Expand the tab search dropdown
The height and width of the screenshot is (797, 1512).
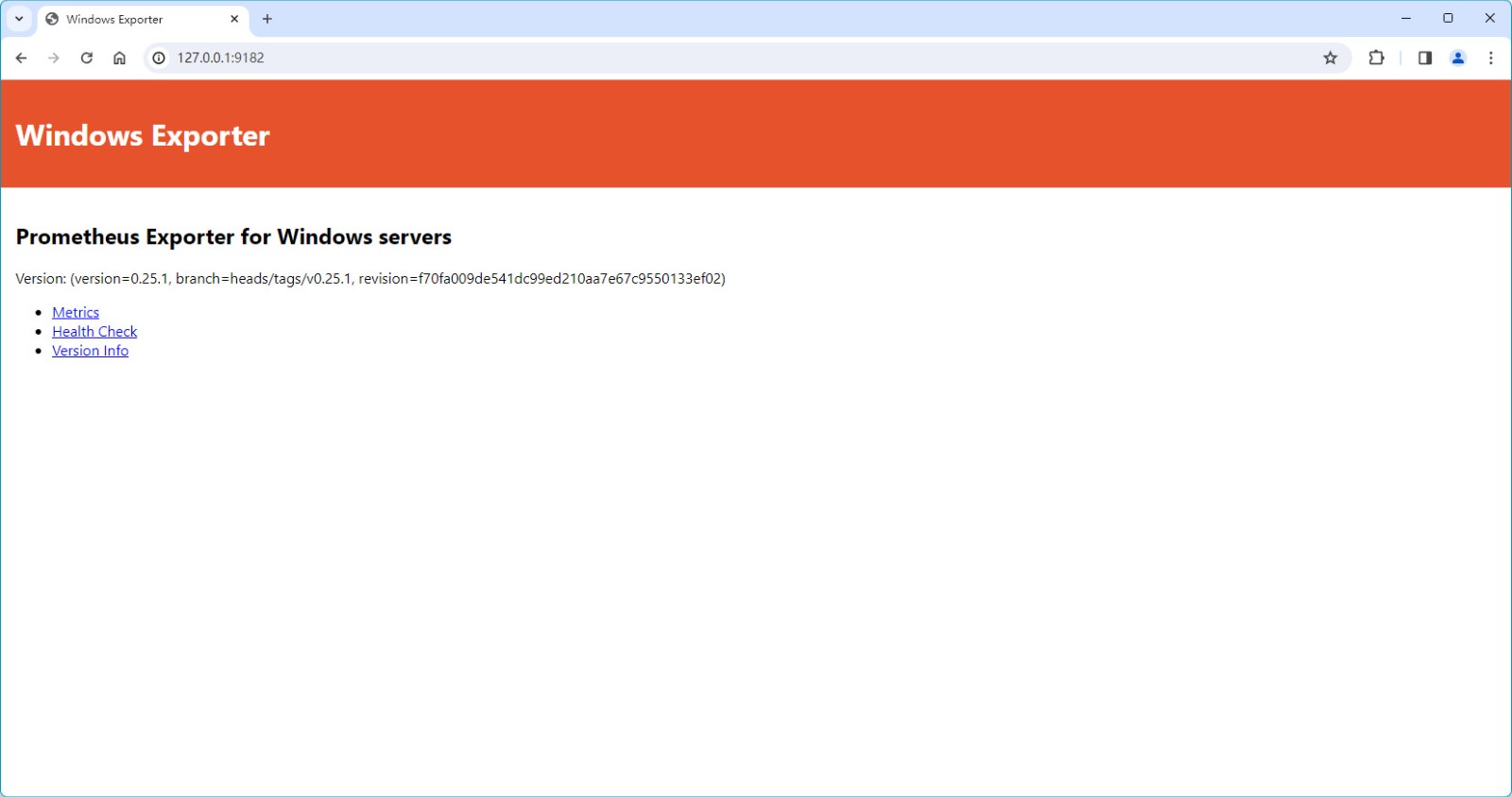[x=19, y=19]
